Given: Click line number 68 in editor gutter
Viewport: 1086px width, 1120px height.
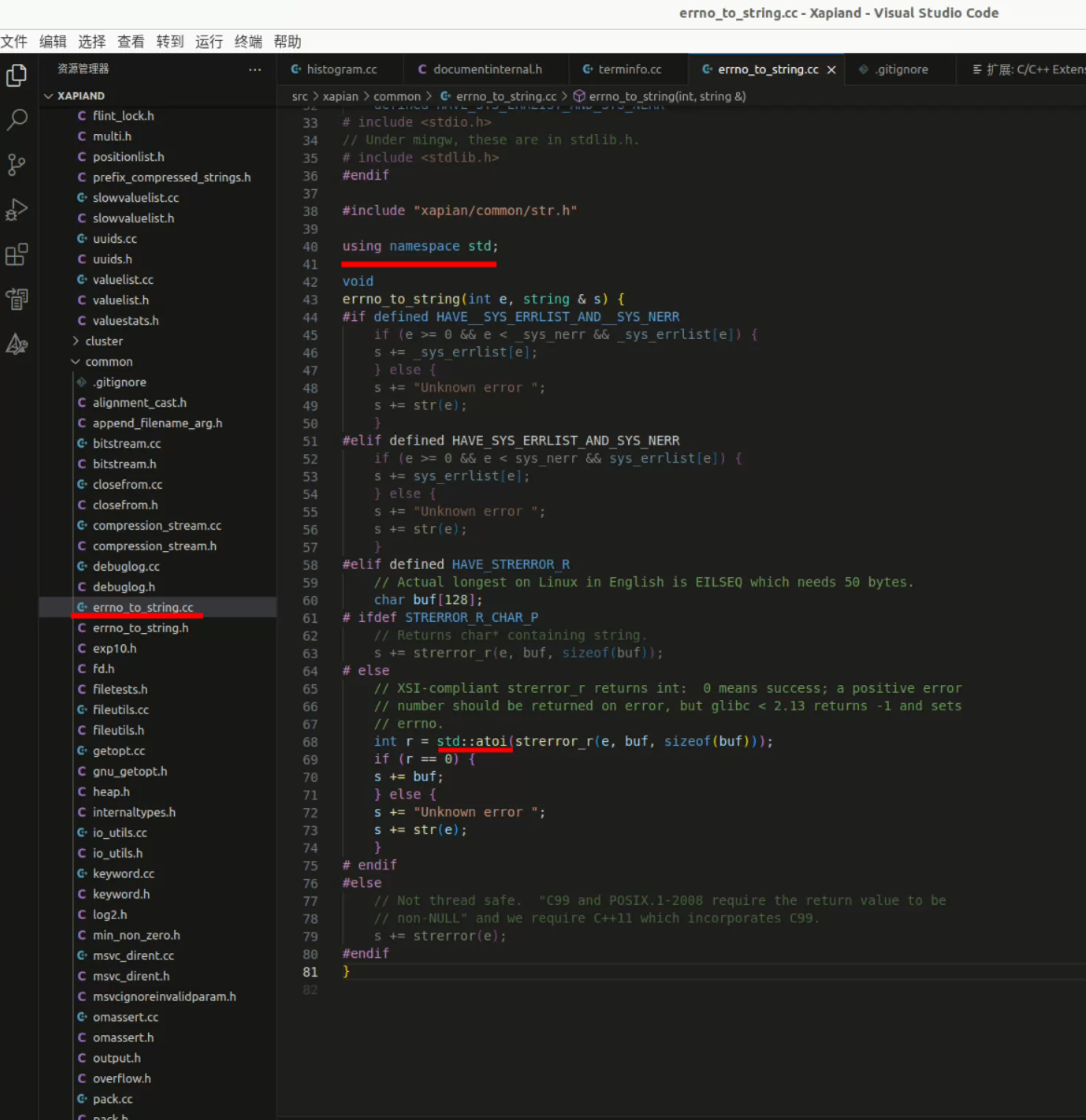Looking at the screenshot, I should (310, 742).
